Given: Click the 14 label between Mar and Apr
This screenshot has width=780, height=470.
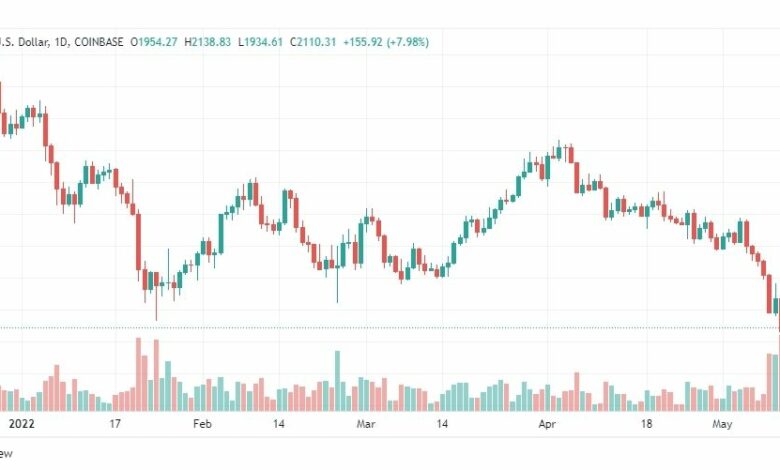Looking at the screenshot, I should (442, 424).
